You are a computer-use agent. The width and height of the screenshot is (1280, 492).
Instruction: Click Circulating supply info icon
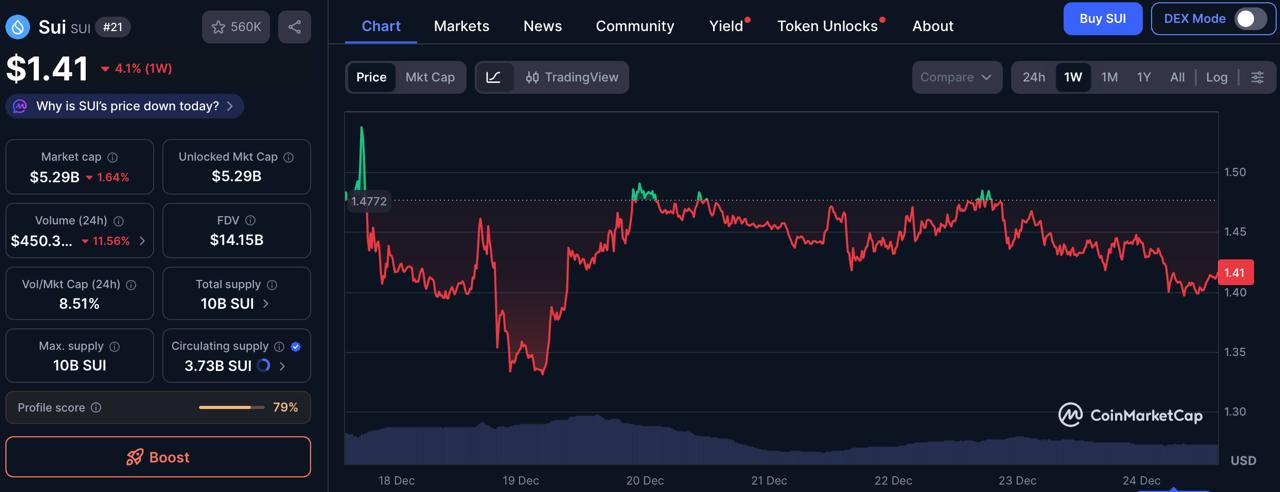tap(279, 347)
